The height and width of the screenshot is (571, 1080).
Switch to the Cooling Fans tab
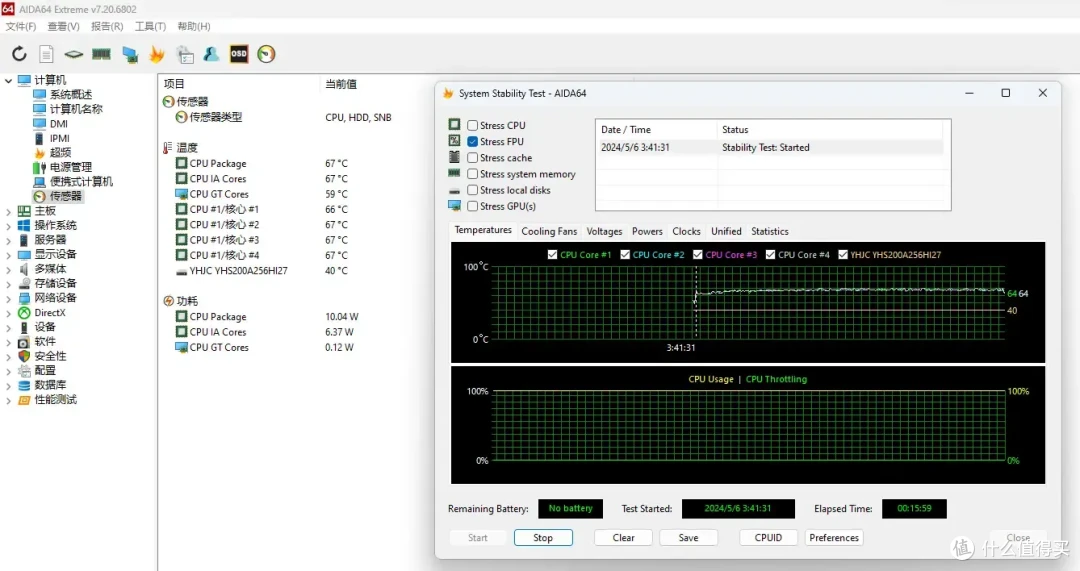point(549,231)
